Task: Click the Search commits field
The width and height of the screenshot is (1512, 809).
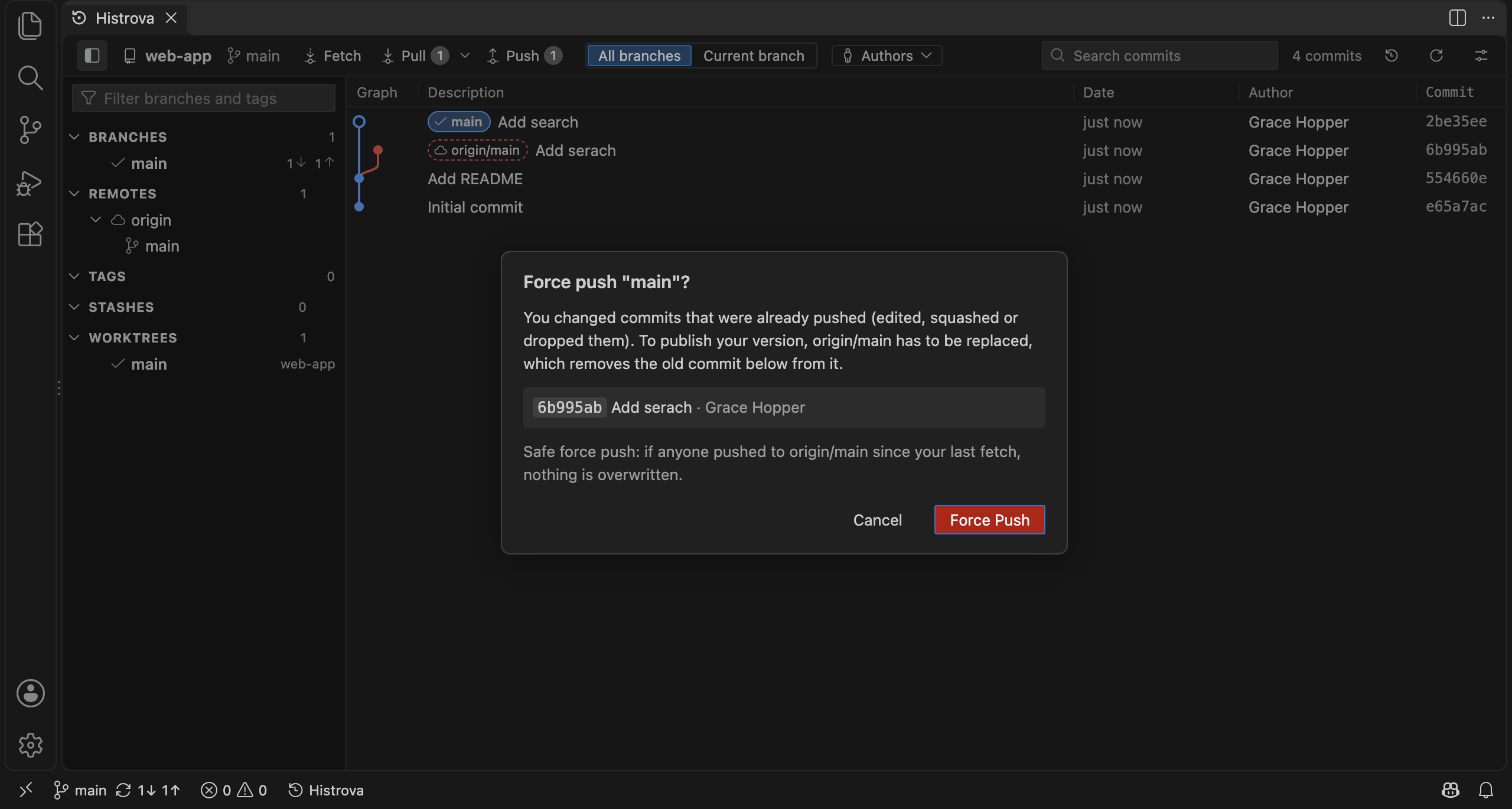Action: pos(1159,56)
